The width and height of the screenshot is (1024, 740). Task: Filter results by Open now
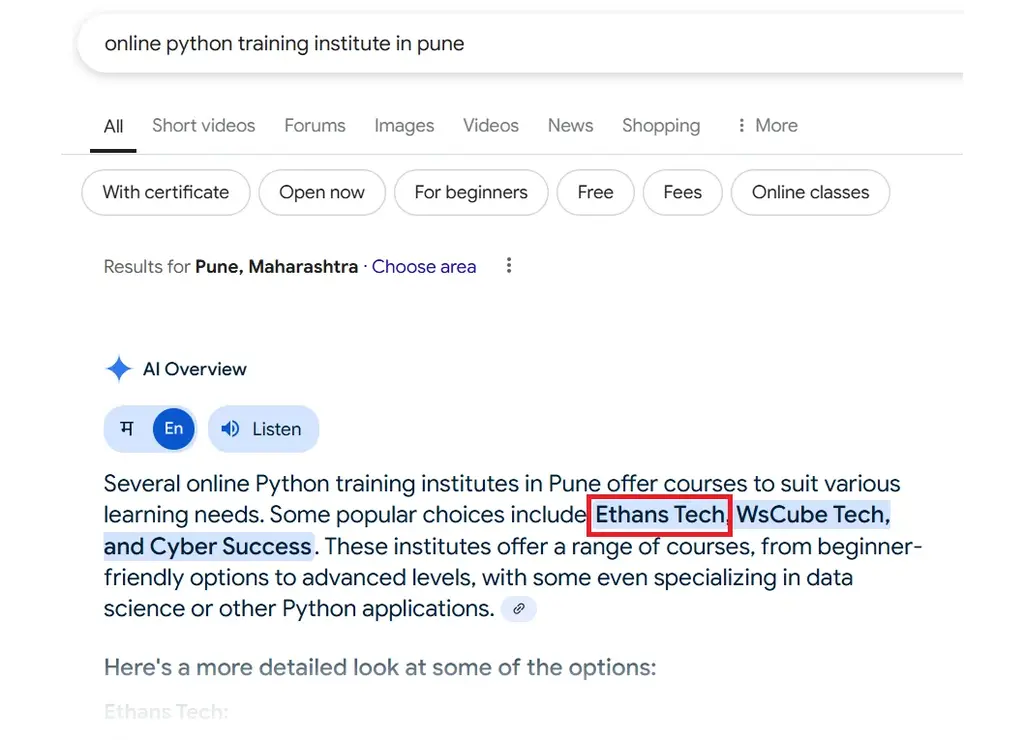[322, 193]
